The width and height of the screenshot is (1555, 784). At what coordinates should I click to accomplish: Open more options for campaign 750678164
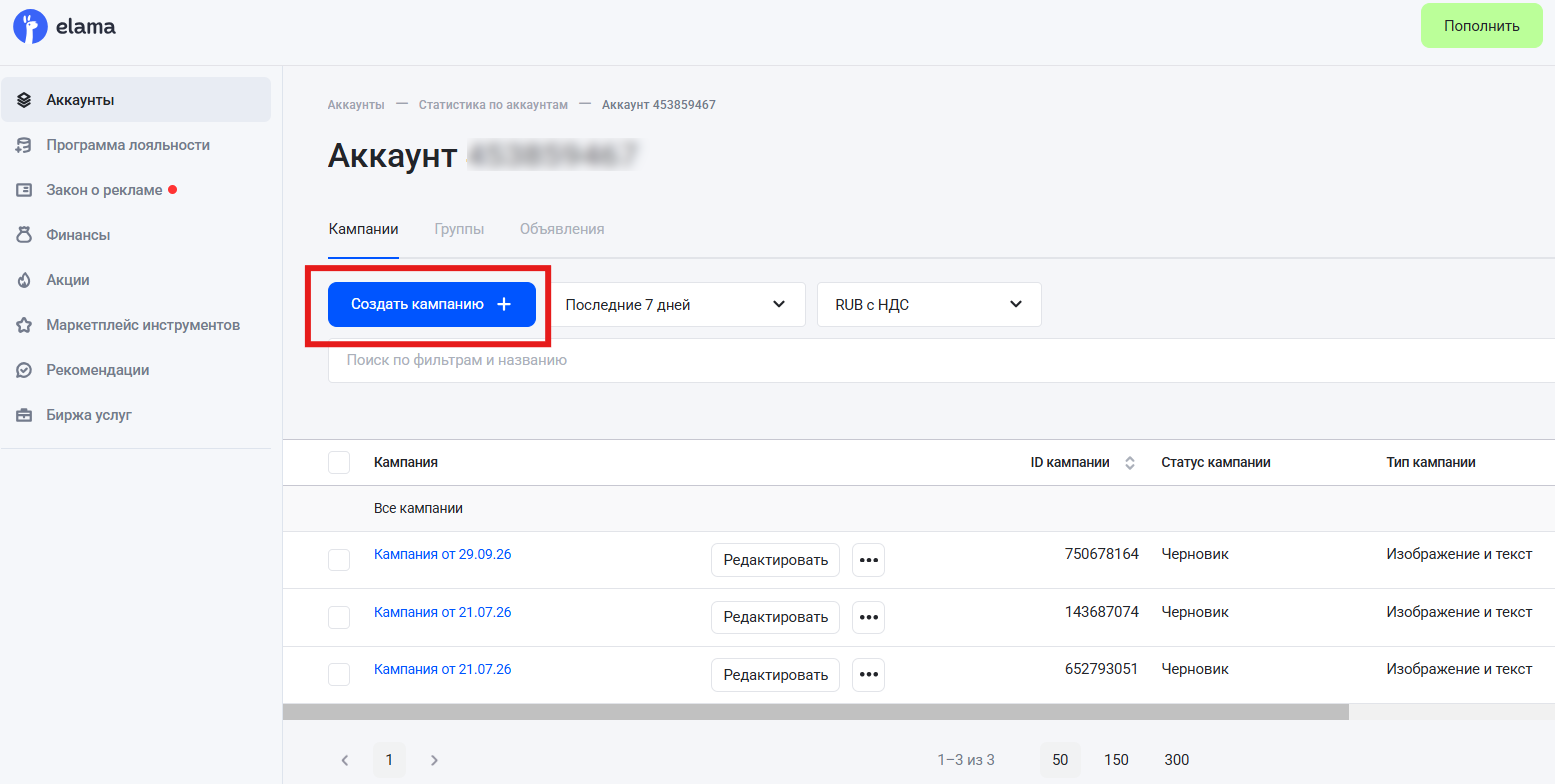[x=868, y=560]
